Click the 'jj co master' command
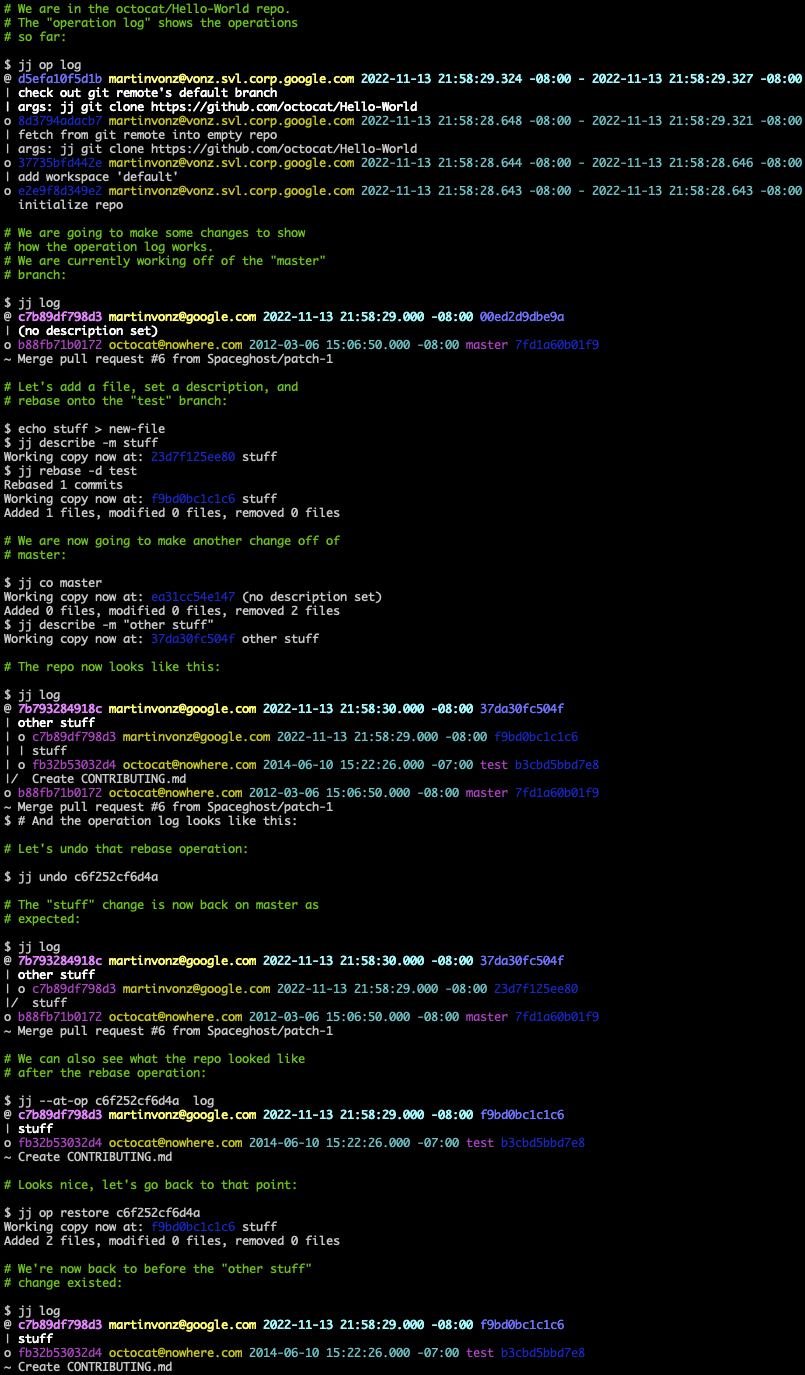 point(60,582)
